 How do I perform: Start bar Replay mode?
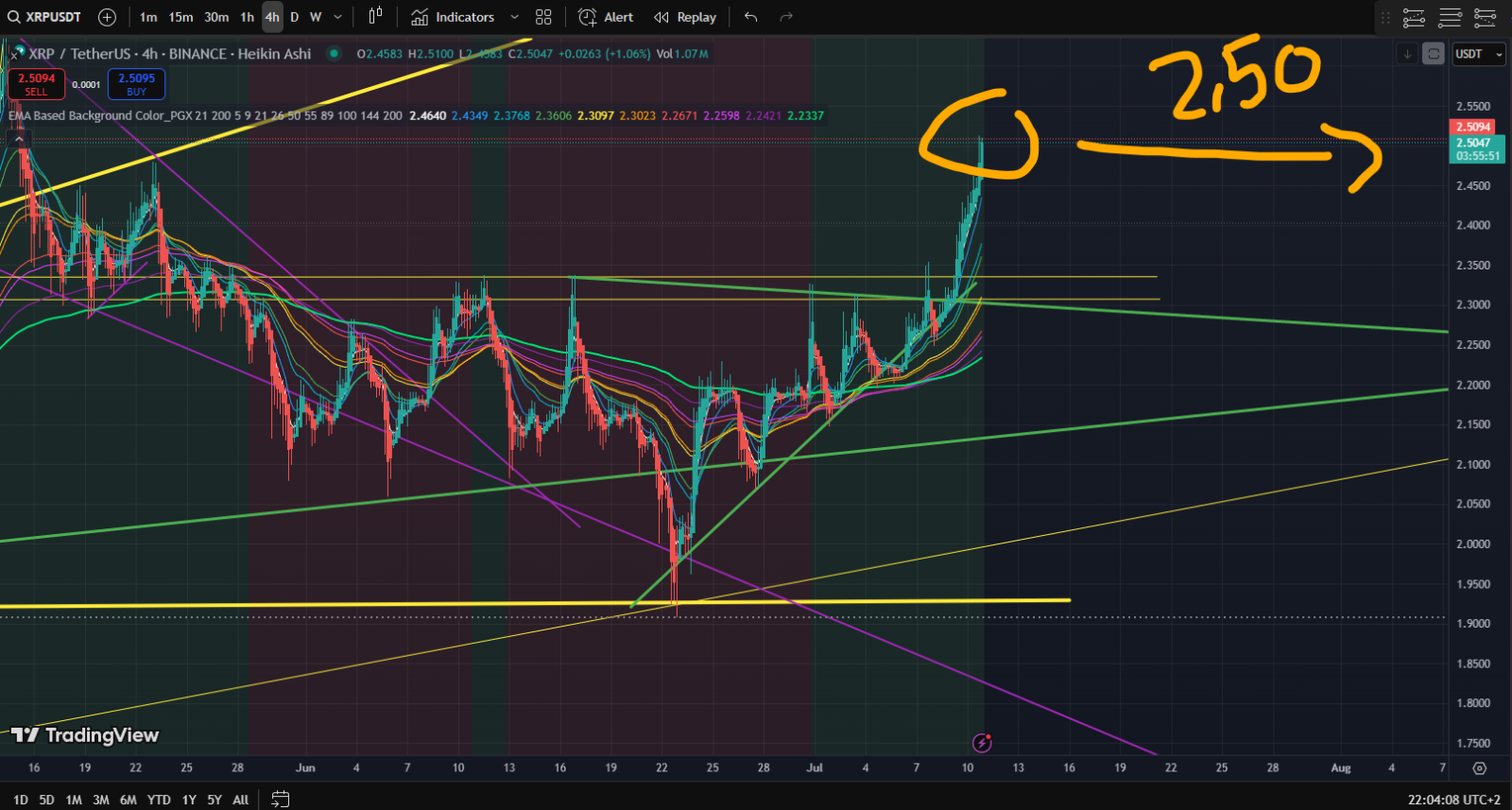point(685,17)
